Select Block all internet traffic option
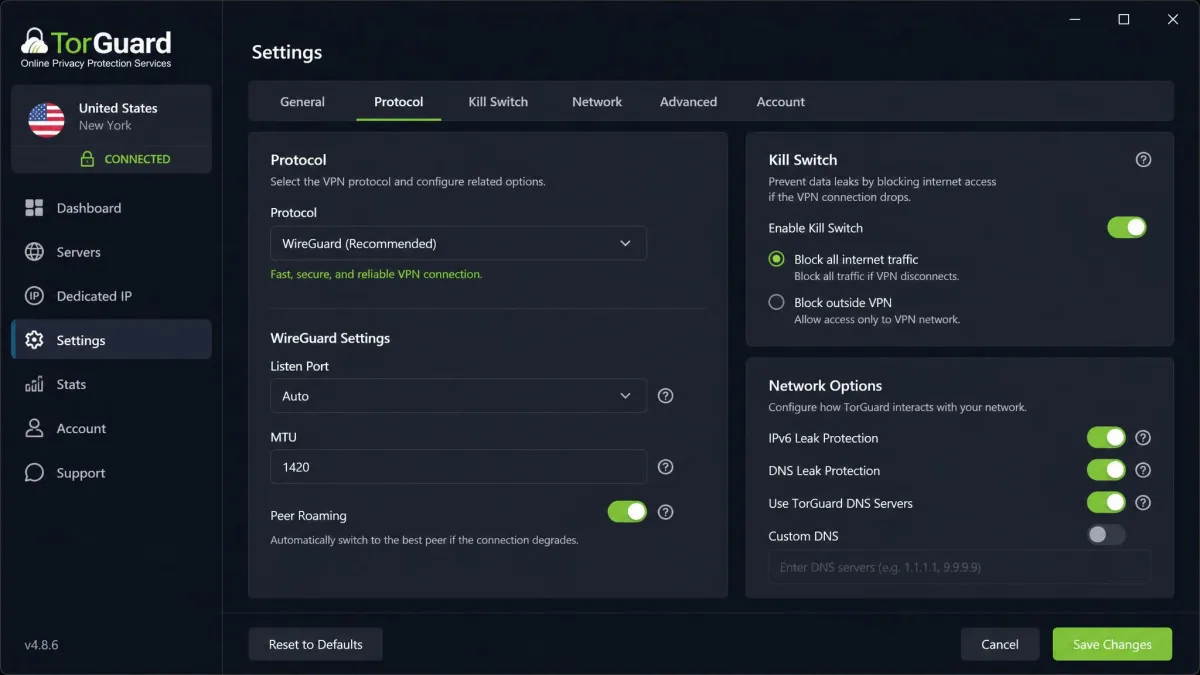The height and width of the screenshot is (675, 1200). (776, 259)
